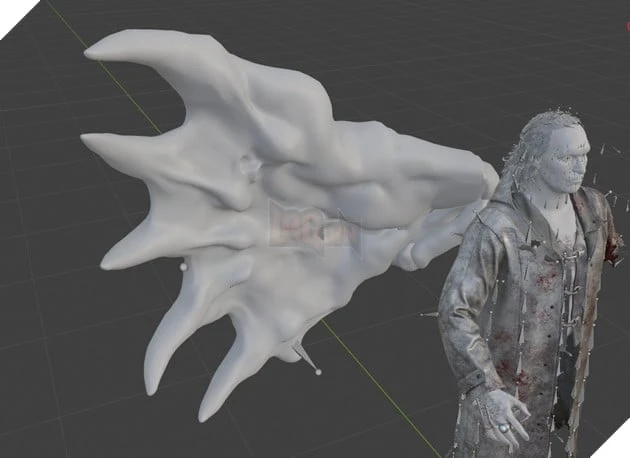Select small bone dot on mesh's left side
630x458 pixels.
(x=183, y=268)
